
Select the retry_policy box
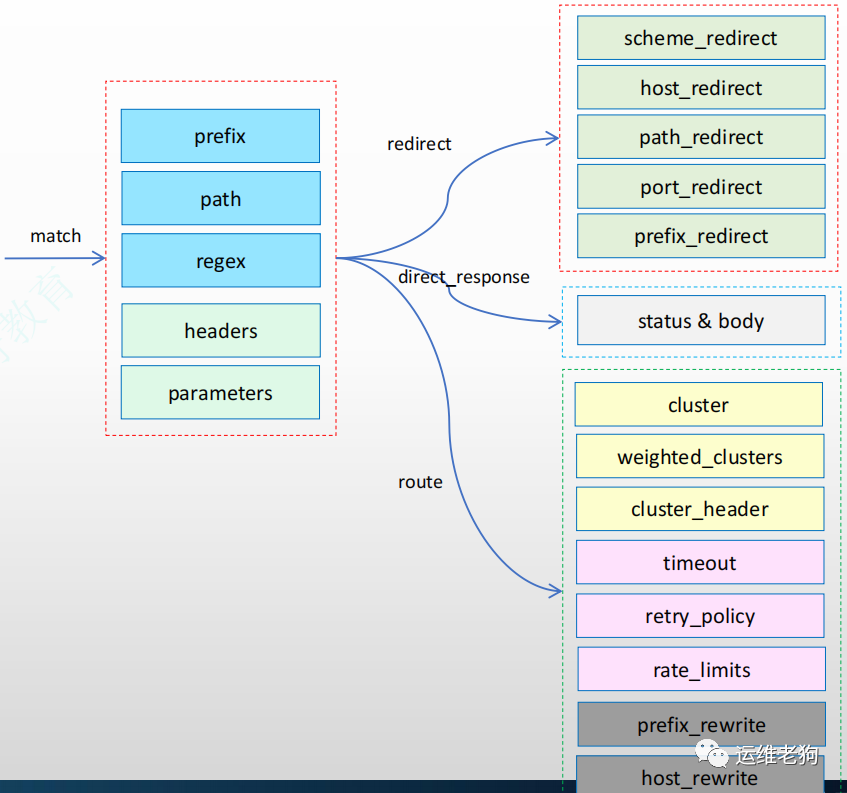(x=700, y=616)
